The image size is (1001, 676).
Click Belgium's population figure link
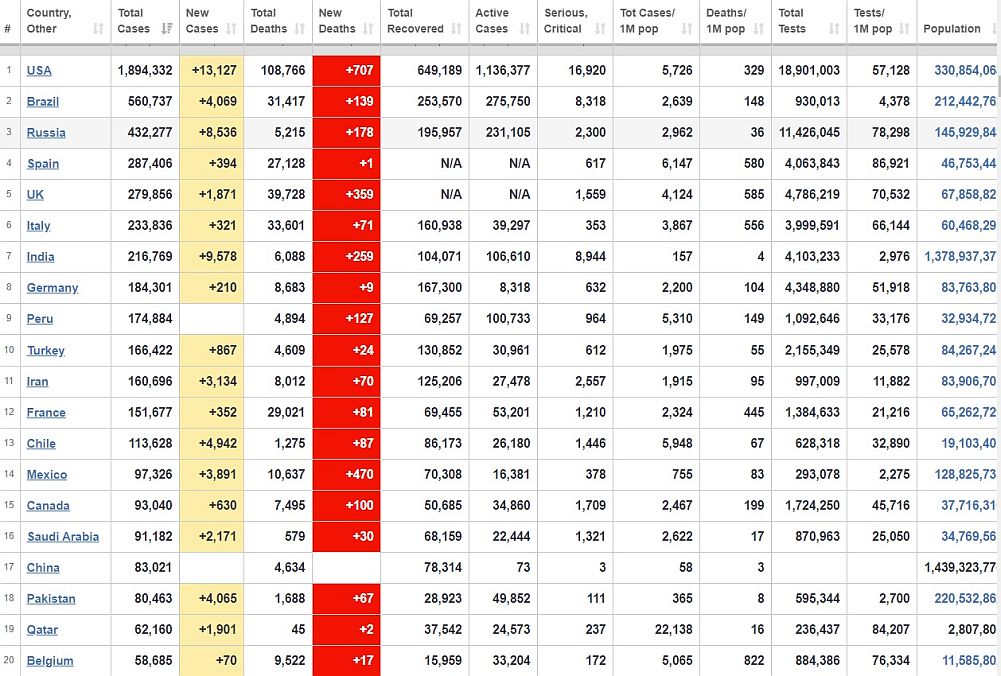(969, 661)
